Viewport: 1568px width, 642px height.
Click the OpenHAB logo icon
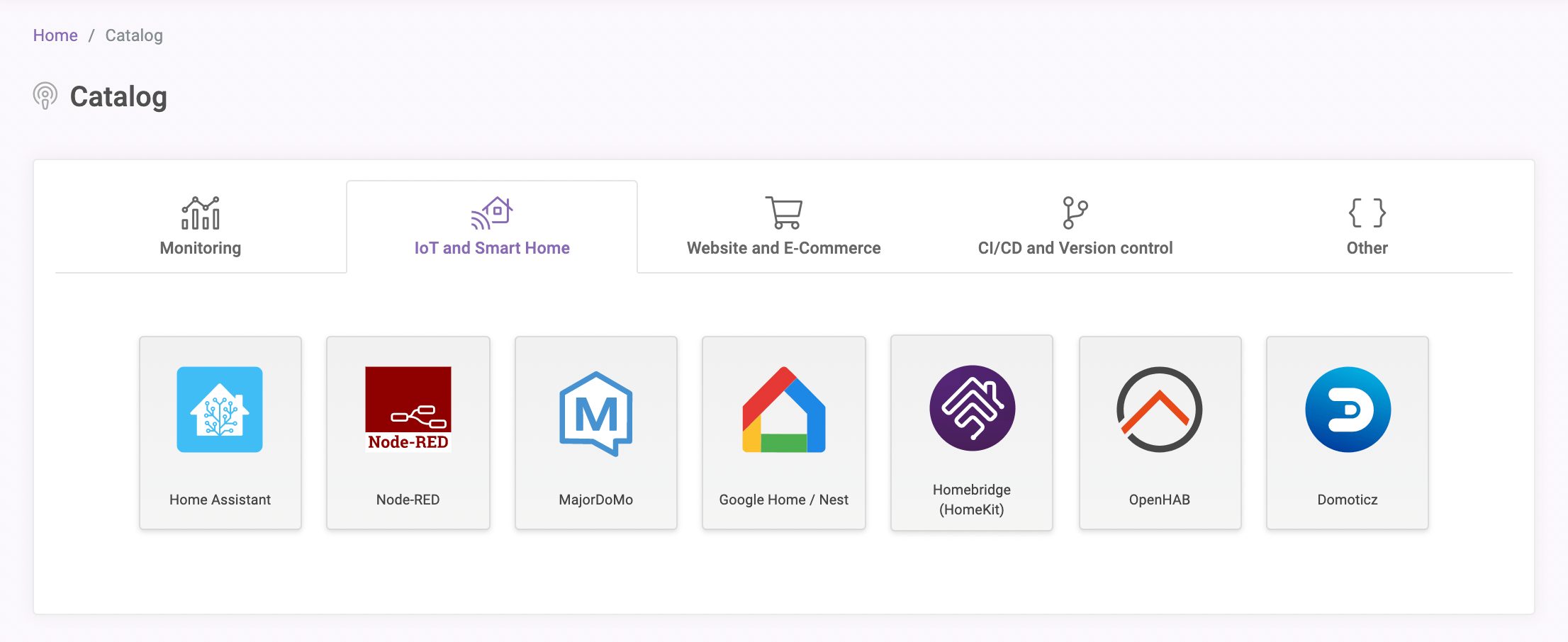coord(1160,410)
